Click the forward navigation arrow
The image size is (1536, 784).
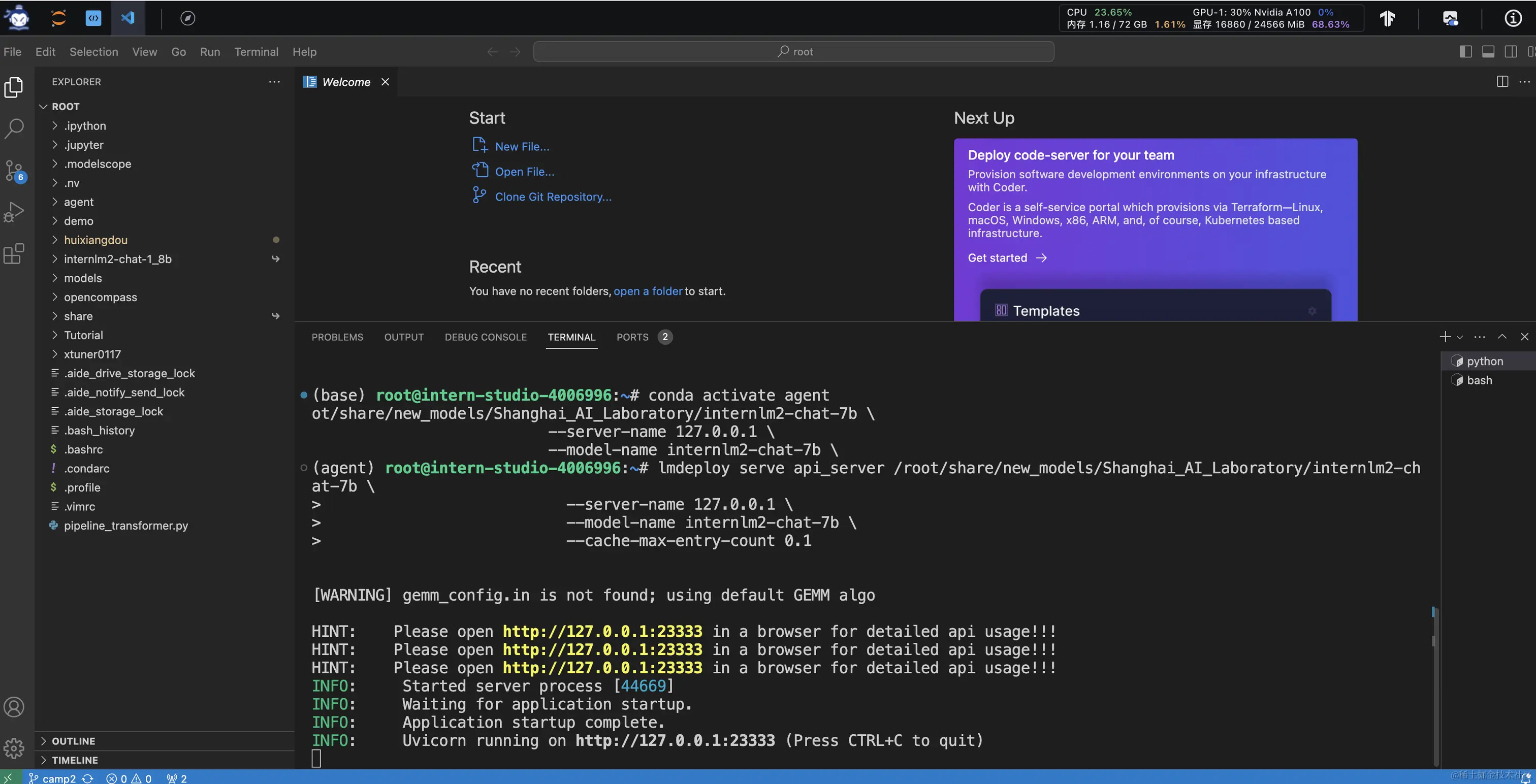(515, 52)
